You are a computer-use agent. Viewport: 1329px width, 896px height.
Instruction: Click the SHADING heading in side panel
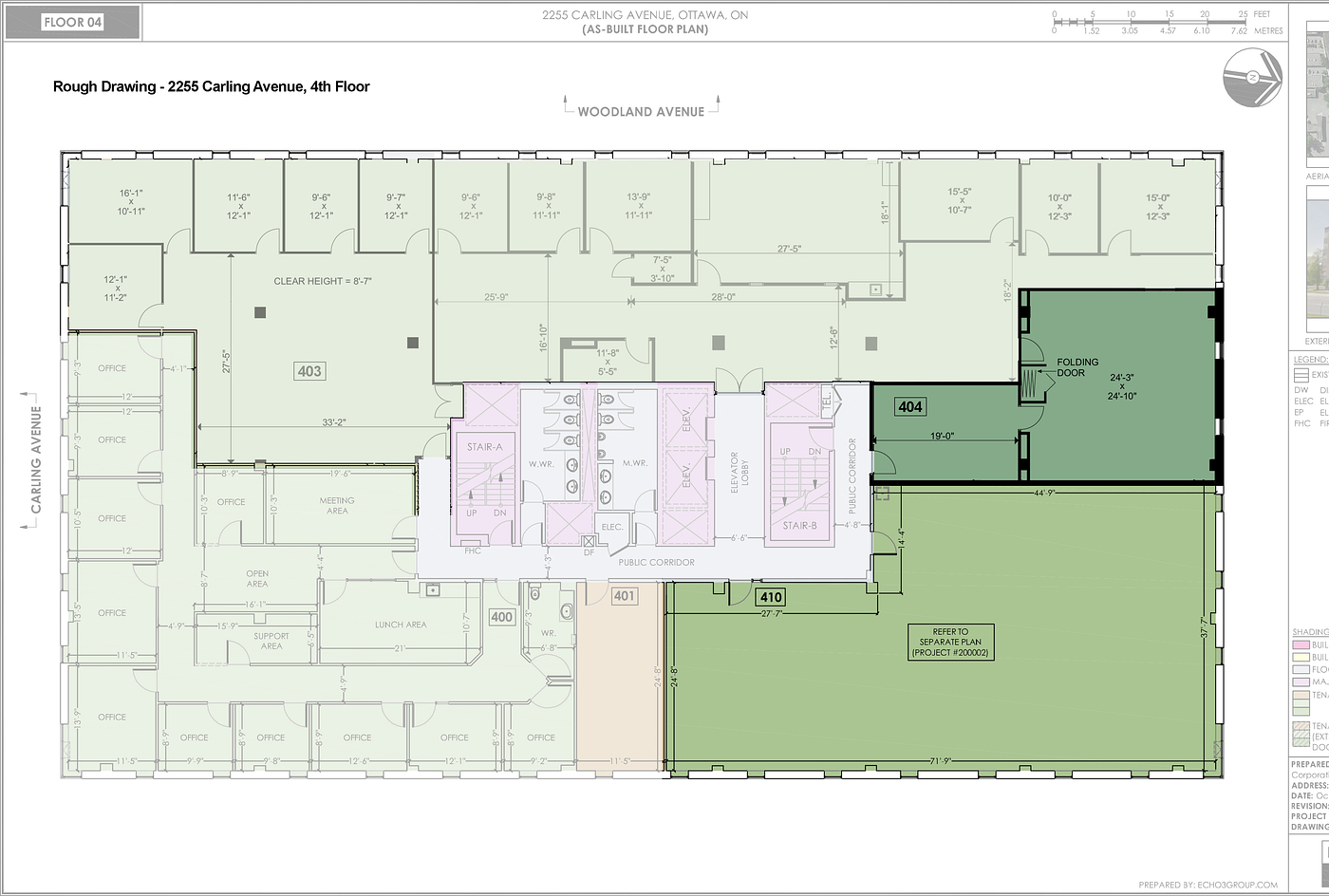[x=1311, y=632]
